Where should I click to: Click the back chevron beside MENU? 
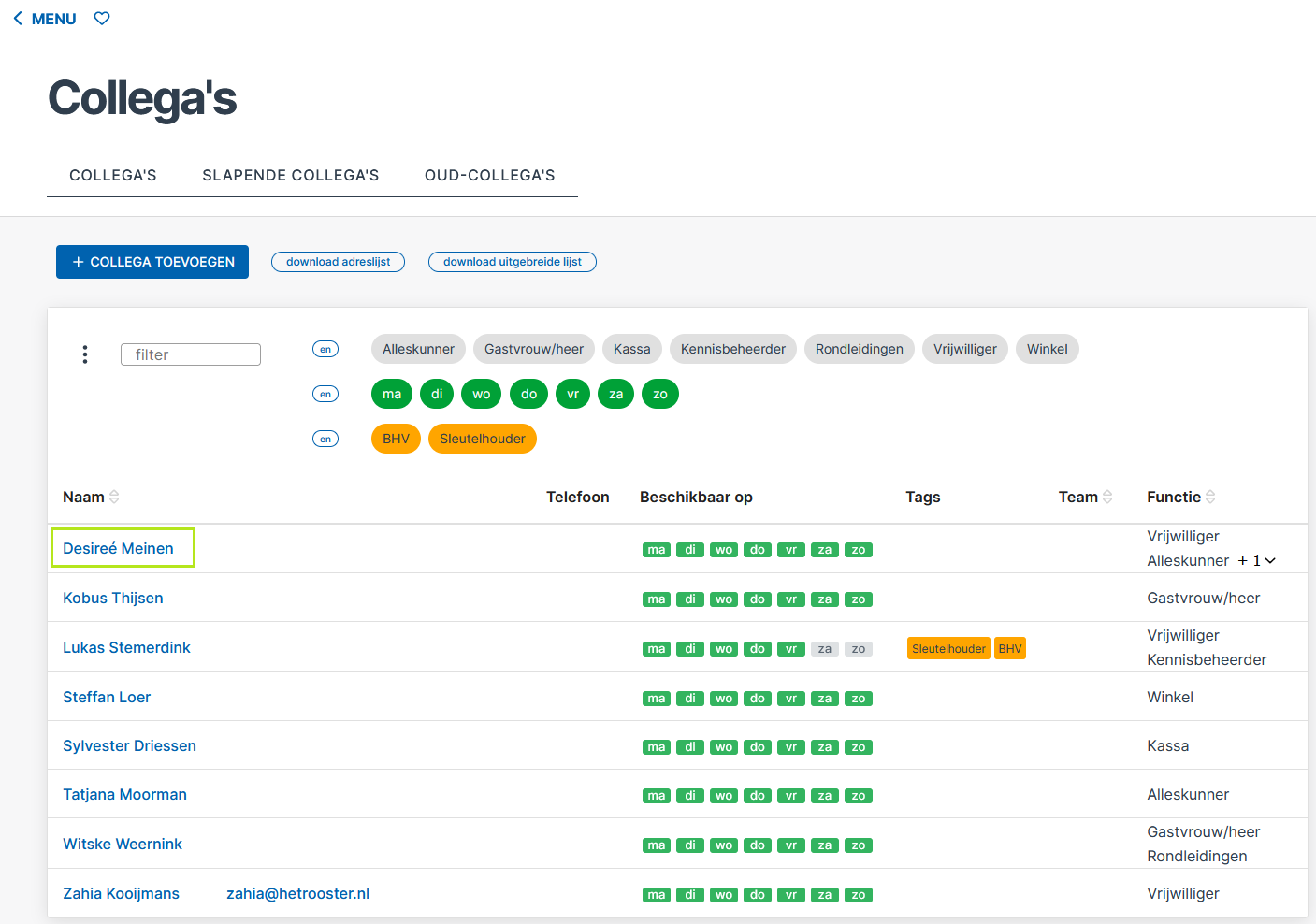point(18,19)
